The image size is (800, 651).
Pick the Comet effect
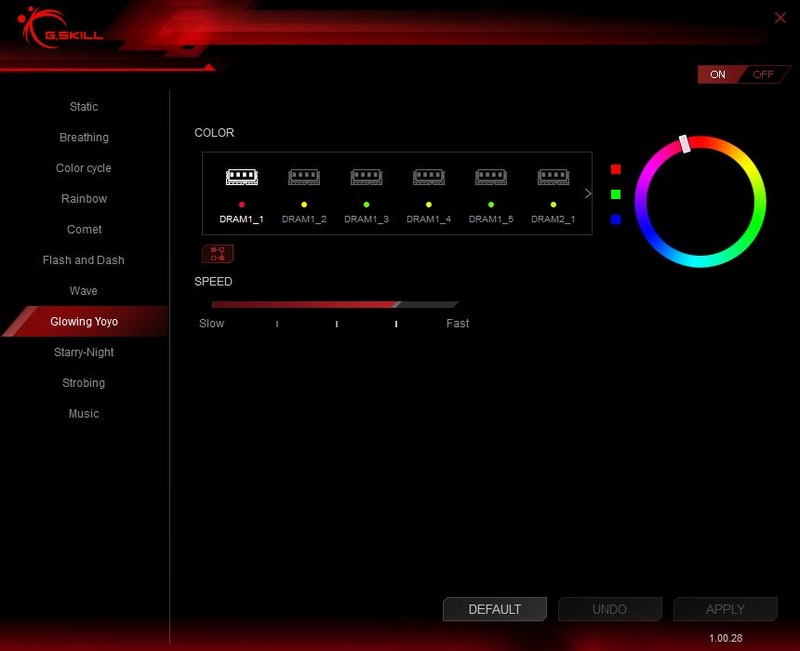84,230
